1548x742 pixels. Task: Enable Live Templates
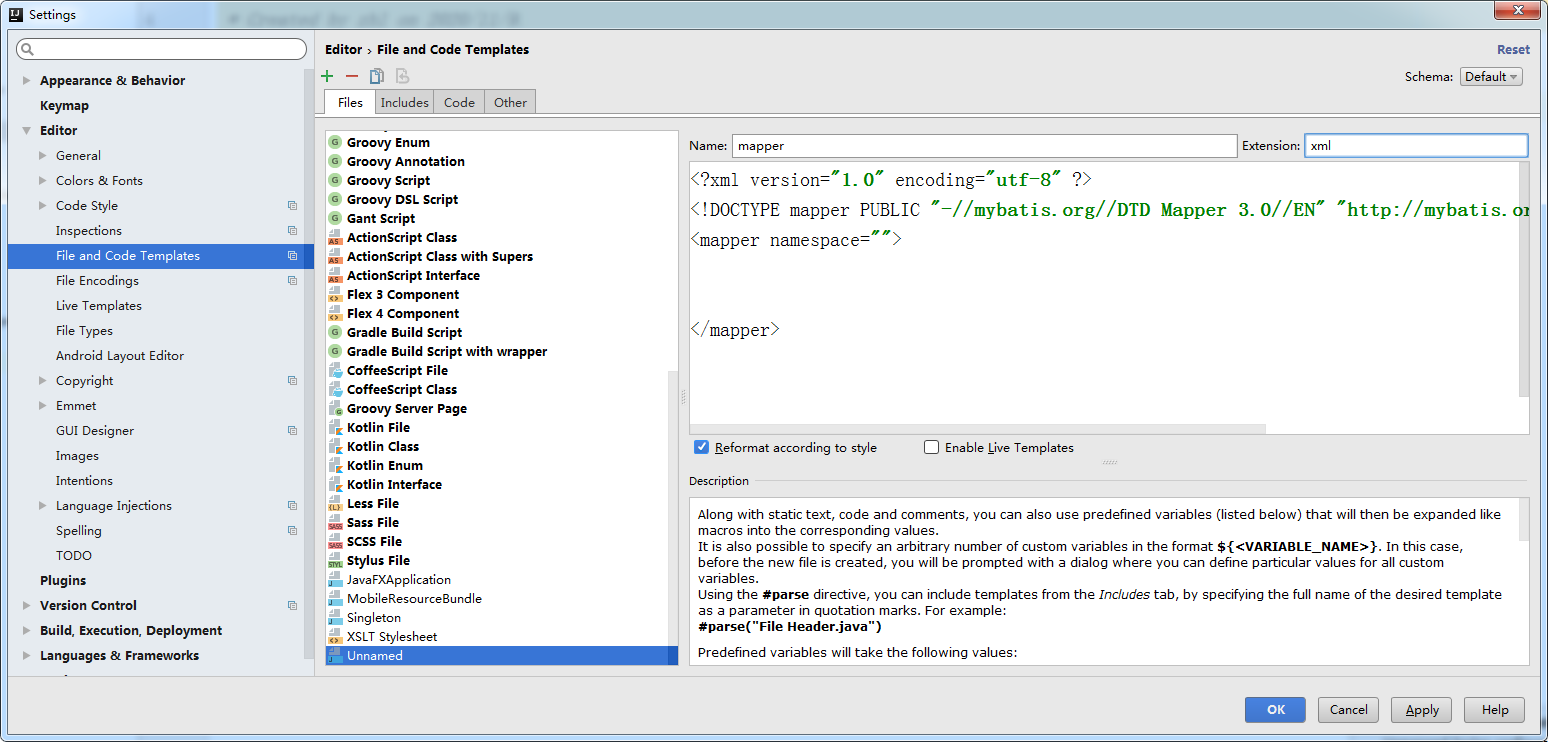pos(931,447)
